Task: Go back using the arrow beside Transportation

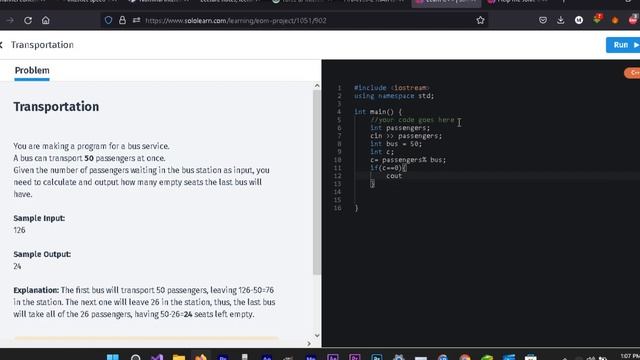Action: [x=2, y=45]
